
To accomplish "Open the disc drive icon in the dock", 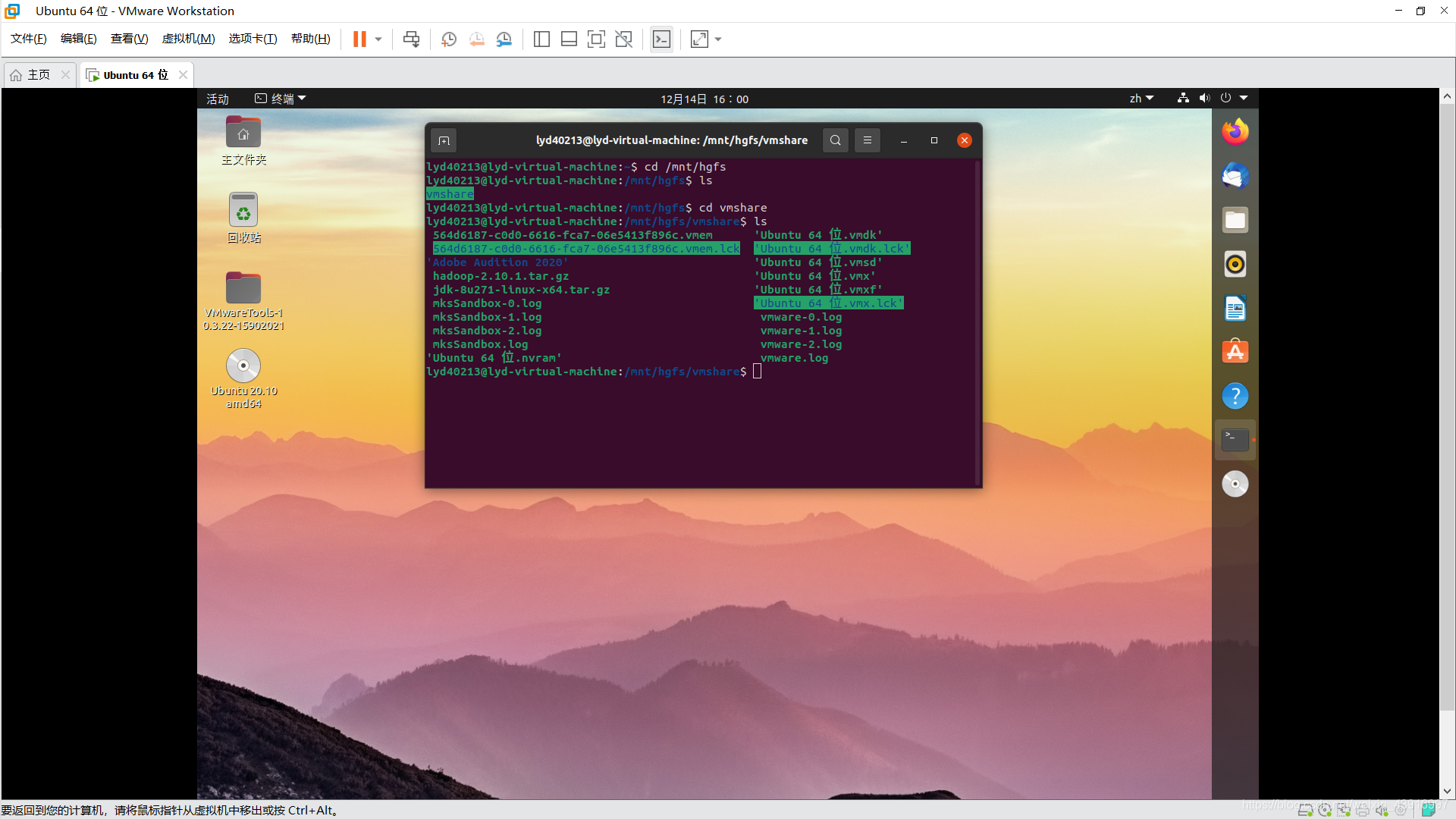I will click(x=1235, y=484).
